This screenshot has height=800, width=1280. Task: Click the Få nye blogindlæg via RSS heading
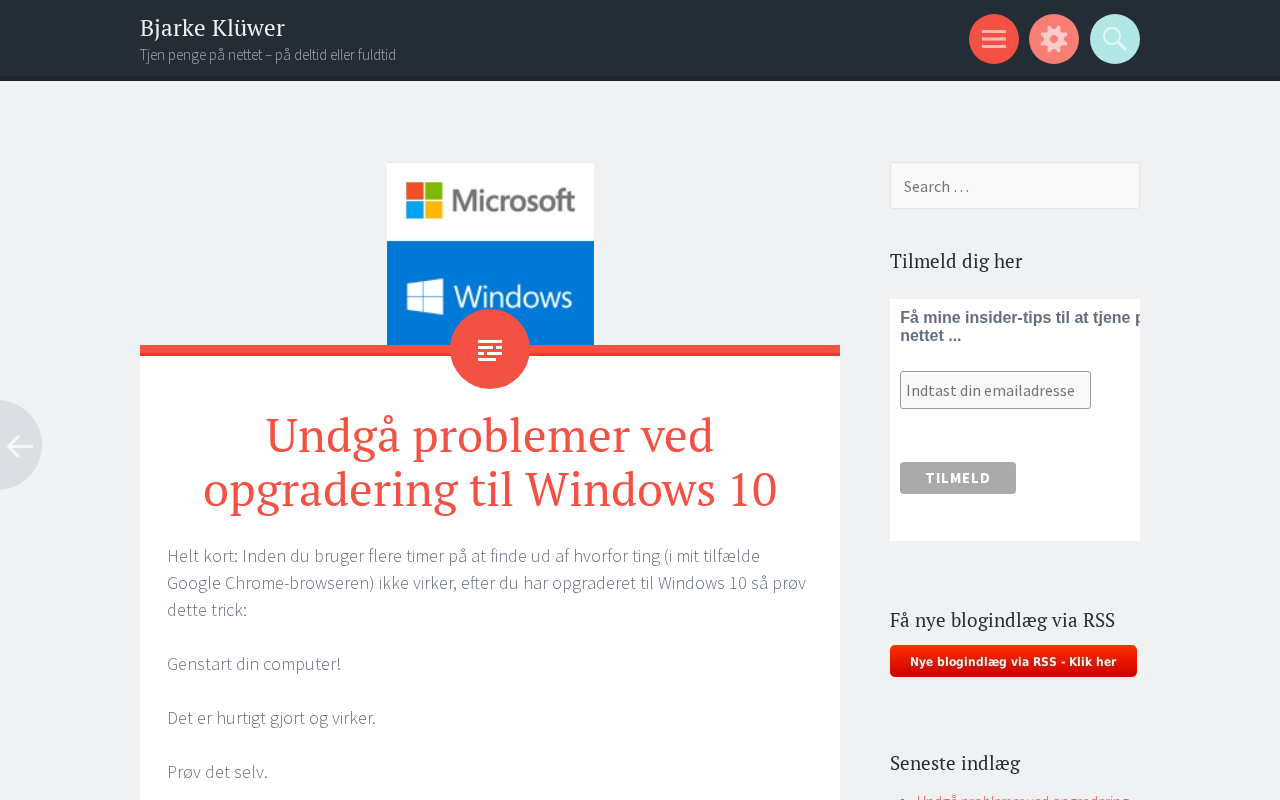tap(1002, 620)
